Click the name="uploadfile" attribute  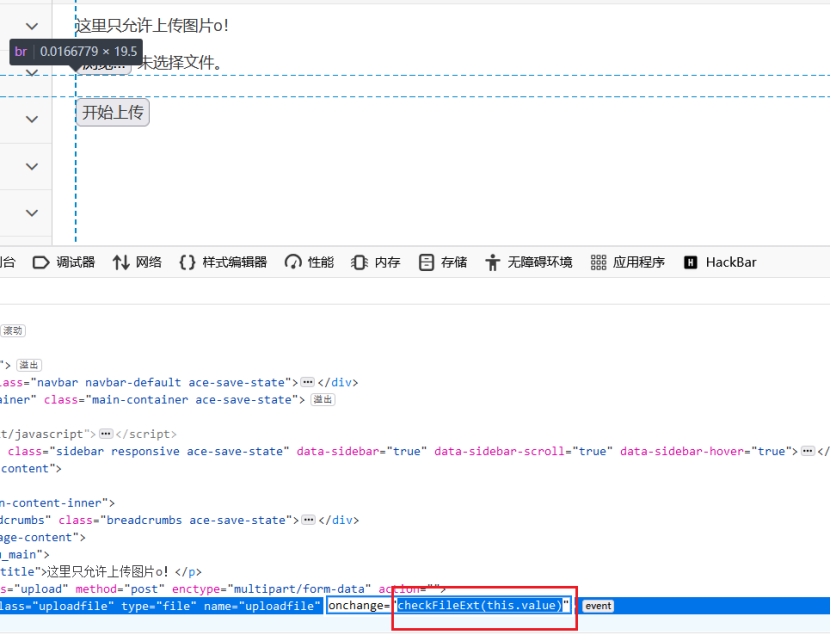point(262,606)
